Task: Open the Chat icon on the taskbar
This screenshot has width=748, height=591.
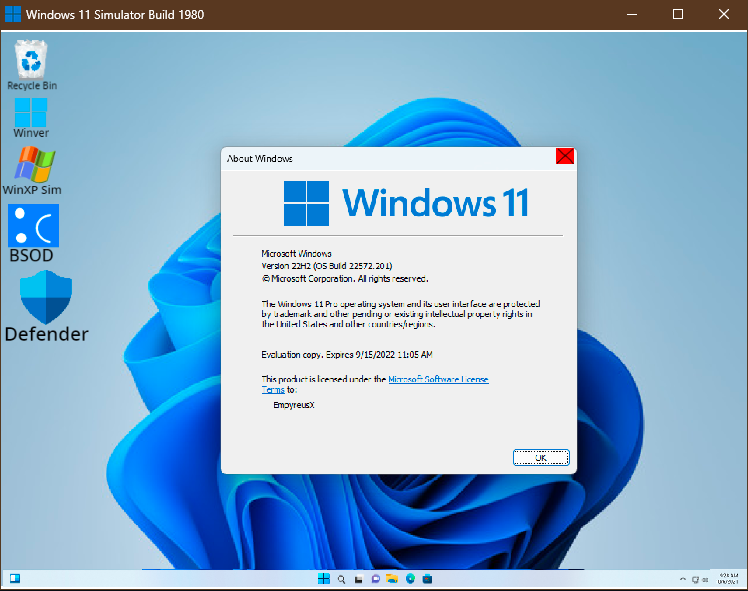Action: click(x=375, y=579)
